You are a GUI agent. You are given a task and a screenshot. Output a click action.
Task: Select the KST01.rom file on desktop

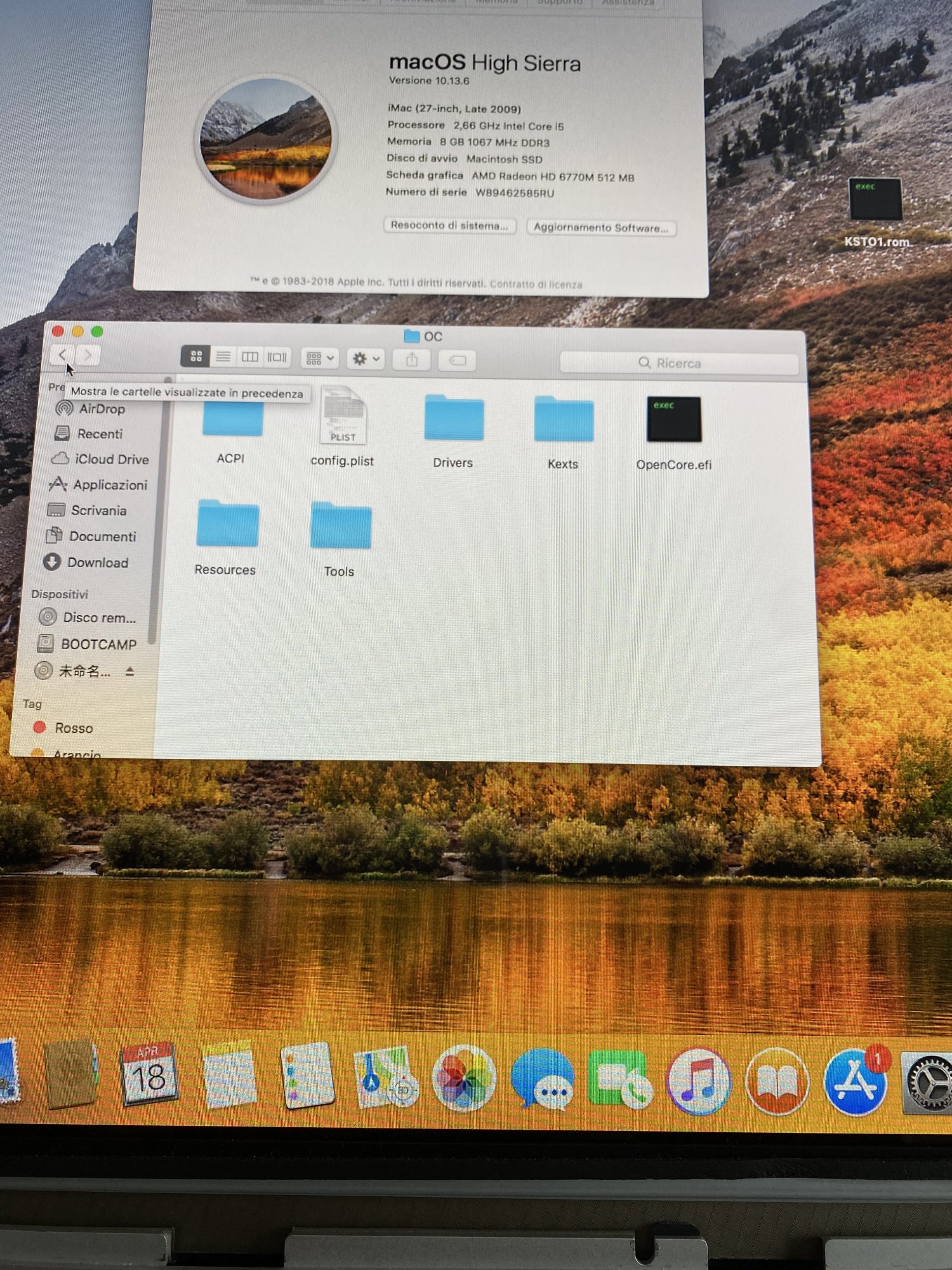[876, 213]
